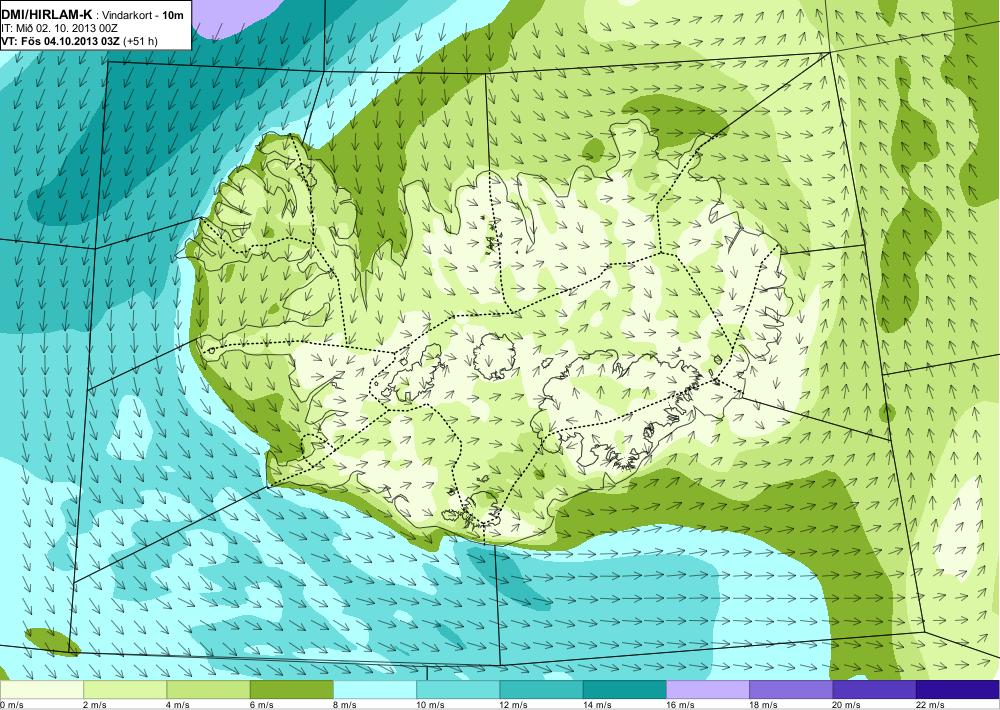Click the '4 m/s' legend label
This screenshot has width=1000, height=710.
179,705
